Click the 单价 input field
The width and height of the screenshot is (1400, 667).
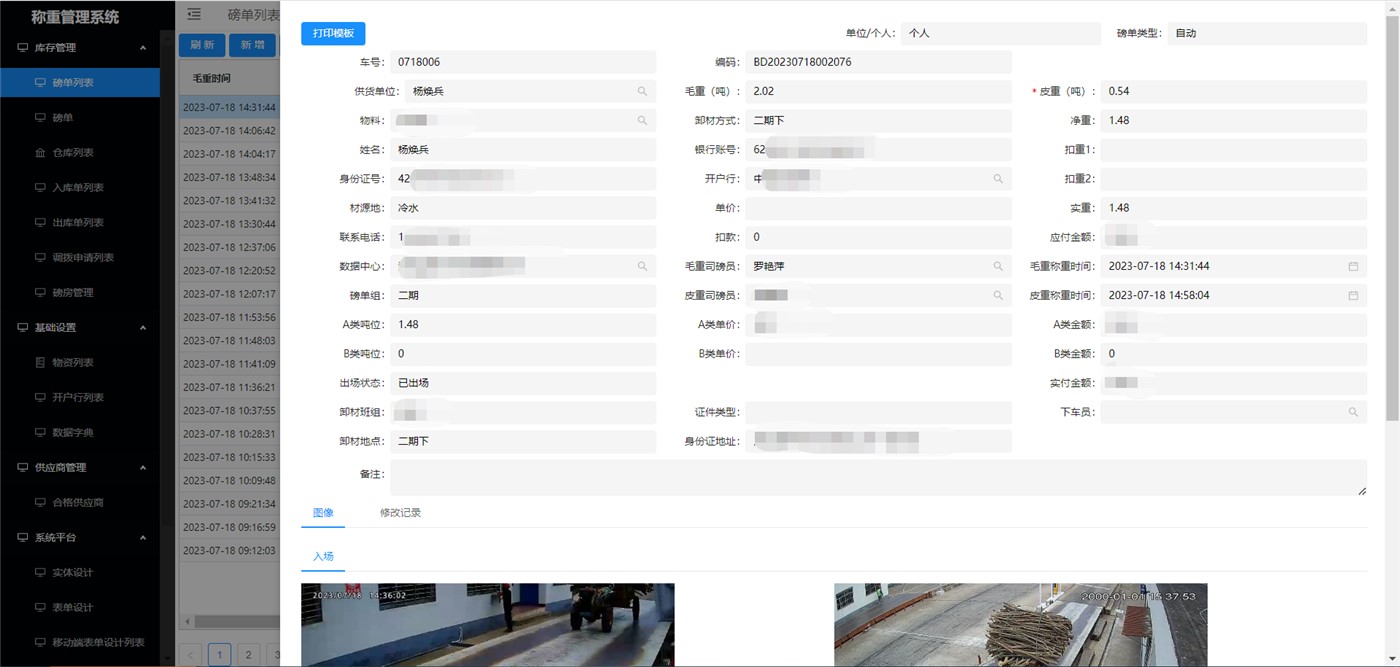click(878, 208)
